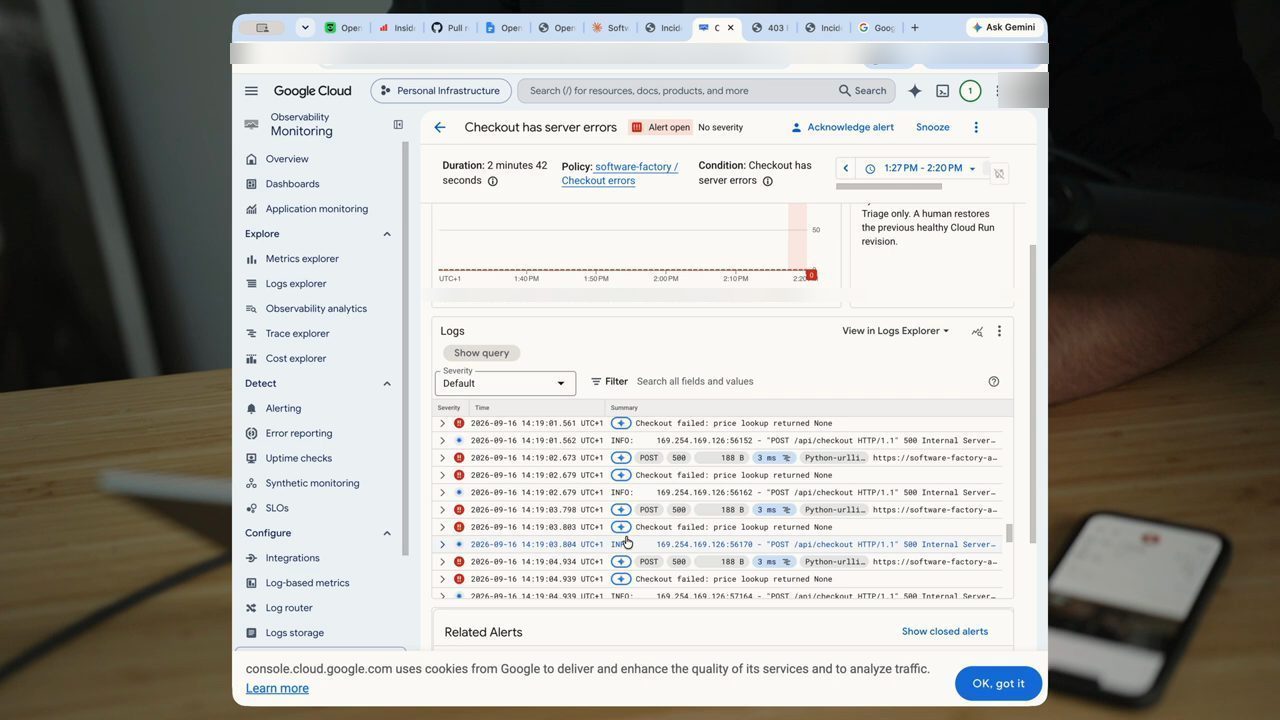Show Duration info tooltip icon
Image resolution: width=1280 pixels, height=720 pixels.
click(x=493, y=181)
